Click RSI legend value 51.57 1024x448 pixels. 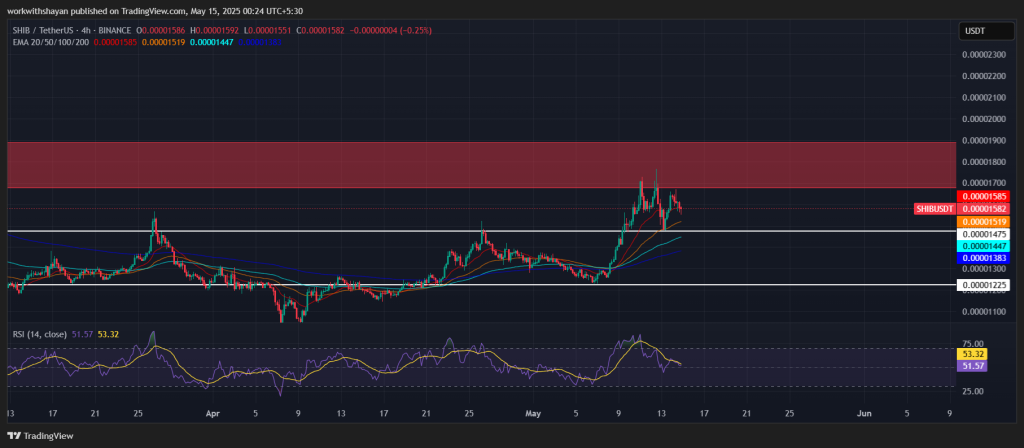pyautogui.click(x=80, y=334)
